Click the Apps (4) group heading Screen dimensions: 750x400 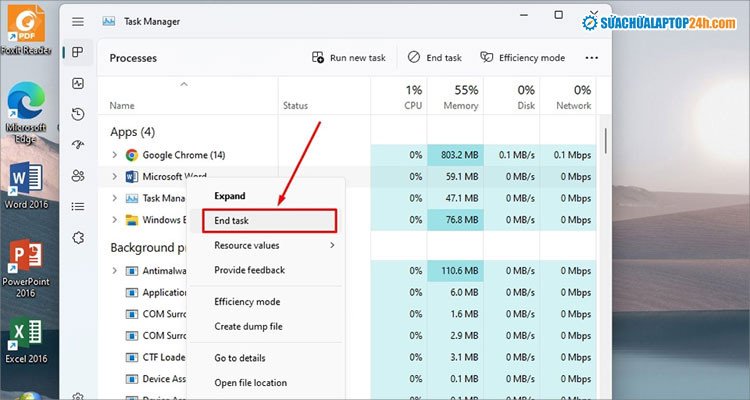[x=132, y=132]
